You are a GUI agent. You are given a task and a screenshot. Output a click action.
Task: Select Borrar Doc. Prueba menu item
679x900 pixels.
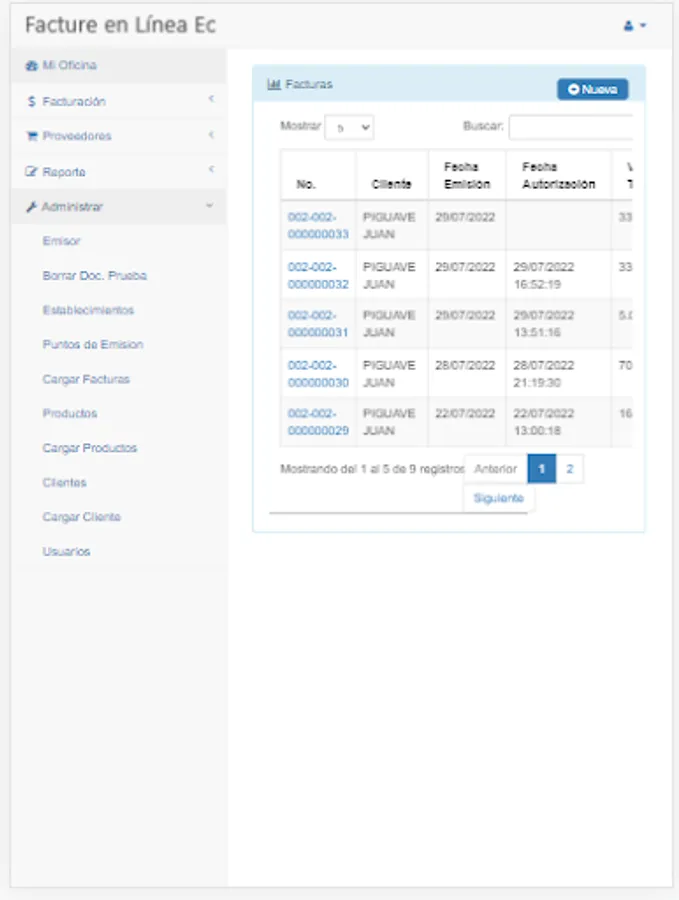[x=95, y=276]
